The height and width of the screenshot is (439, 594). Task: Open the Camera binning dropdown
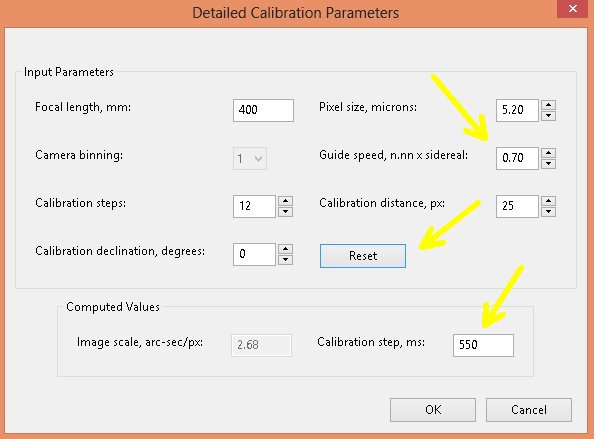(250, 158)
